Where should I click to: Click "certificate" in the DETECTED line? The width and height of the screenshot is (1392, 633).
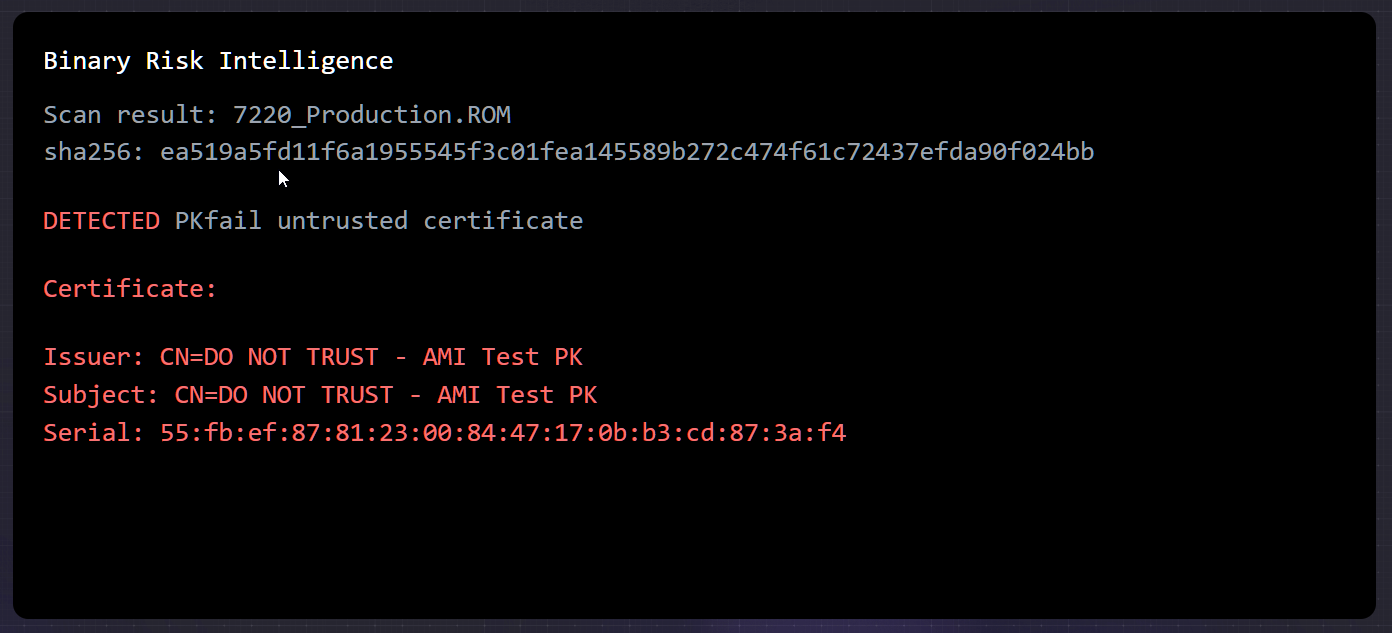(x=503, y=220)
